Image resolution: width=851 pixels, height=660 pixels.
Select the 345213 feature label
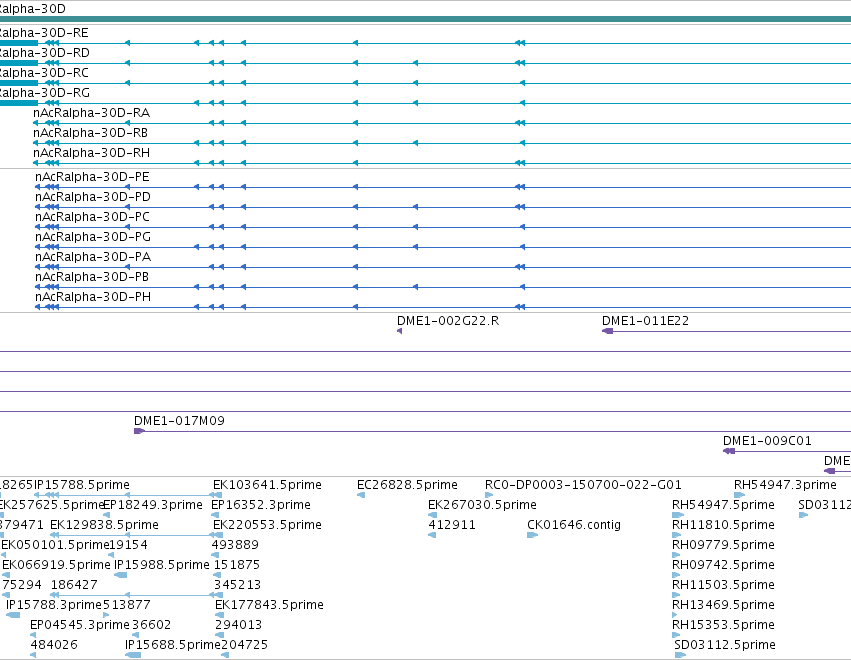pos(237,585)
